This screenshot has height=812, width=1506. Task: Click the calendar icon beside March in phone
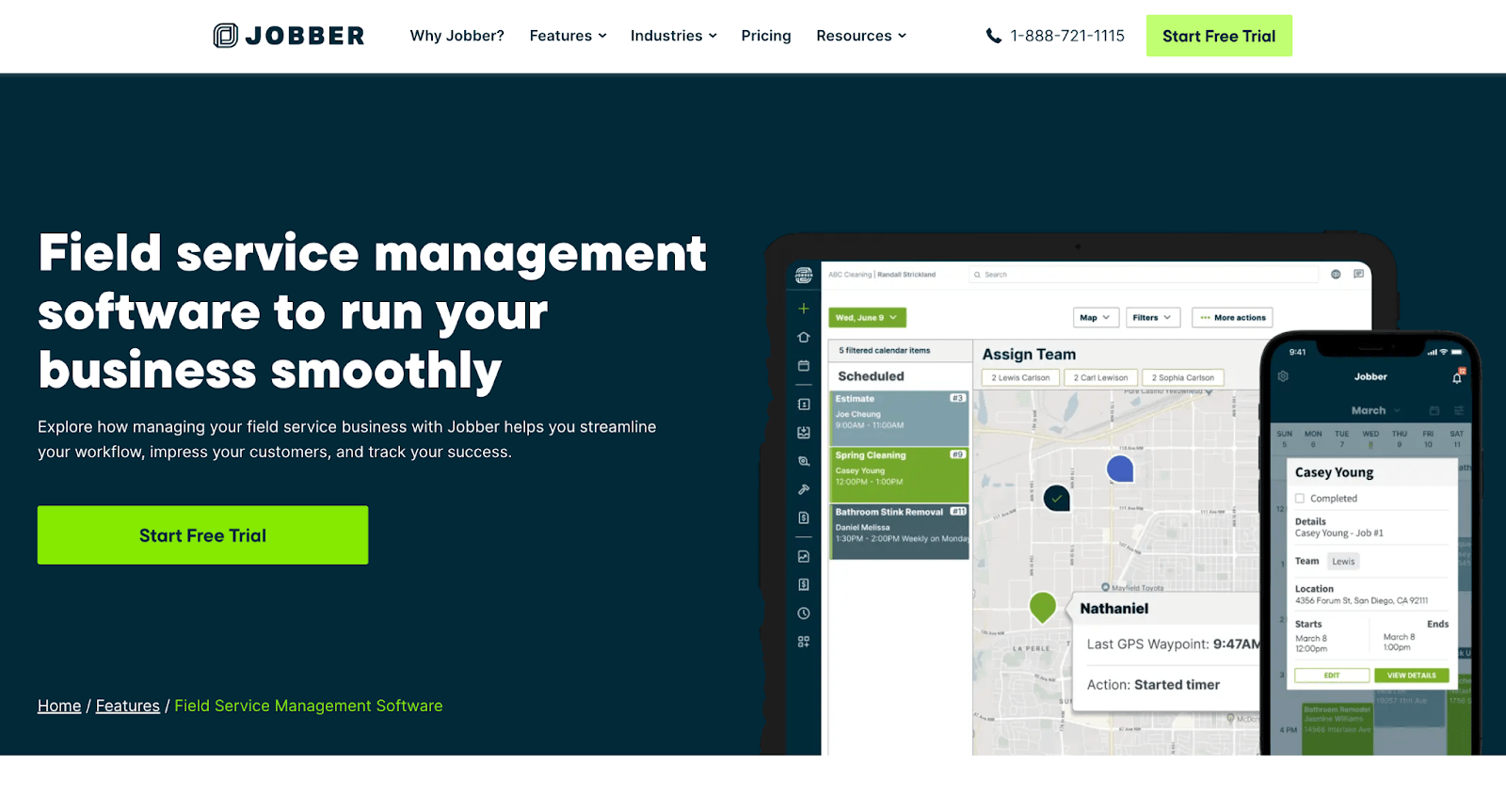(x=1434, y=410)
